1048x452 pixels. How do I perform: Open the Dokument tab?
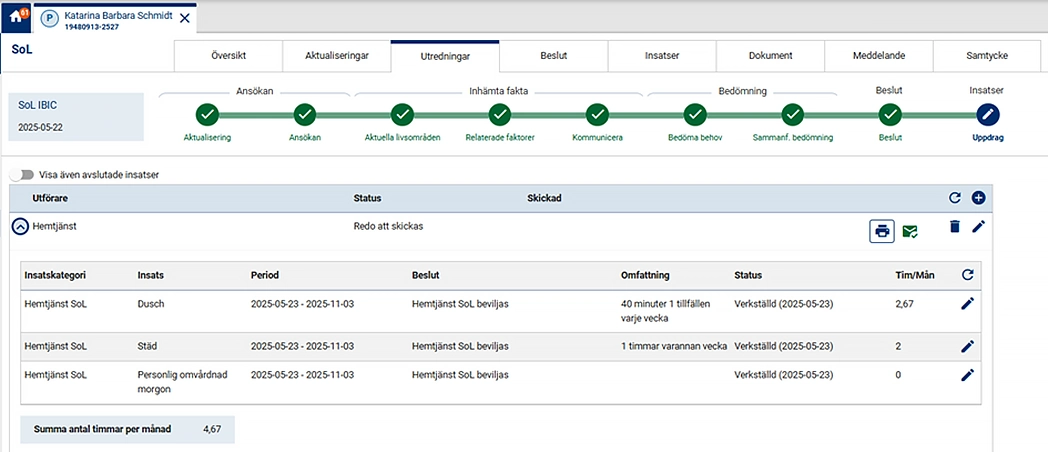pos(770,56)
